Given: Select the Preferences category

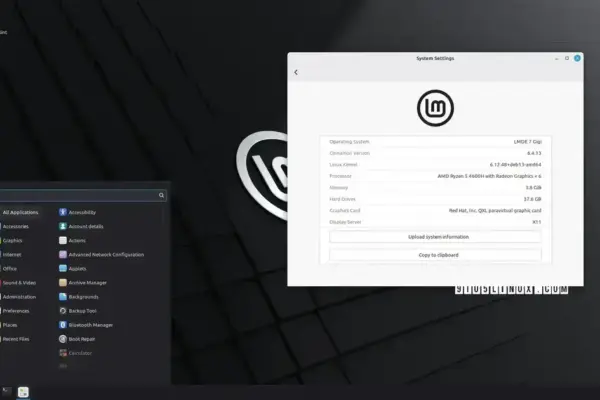Looking at the screenshot, I should pos(15,311).
